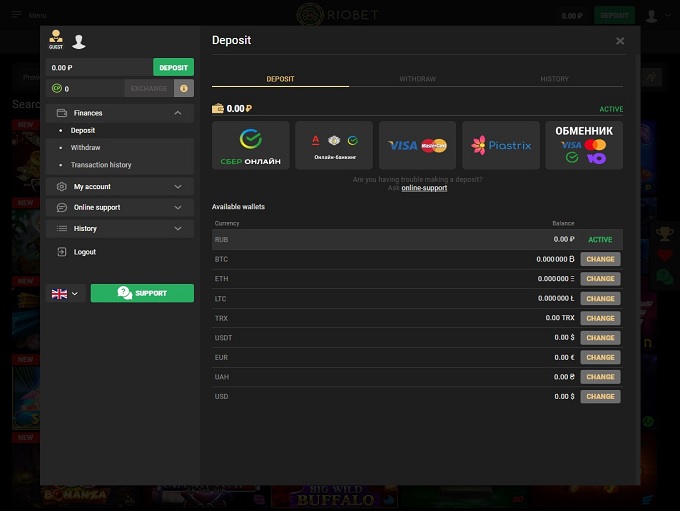Click the Logout icon entry
The width and height of the screenshot is (680, 511).
62,252
